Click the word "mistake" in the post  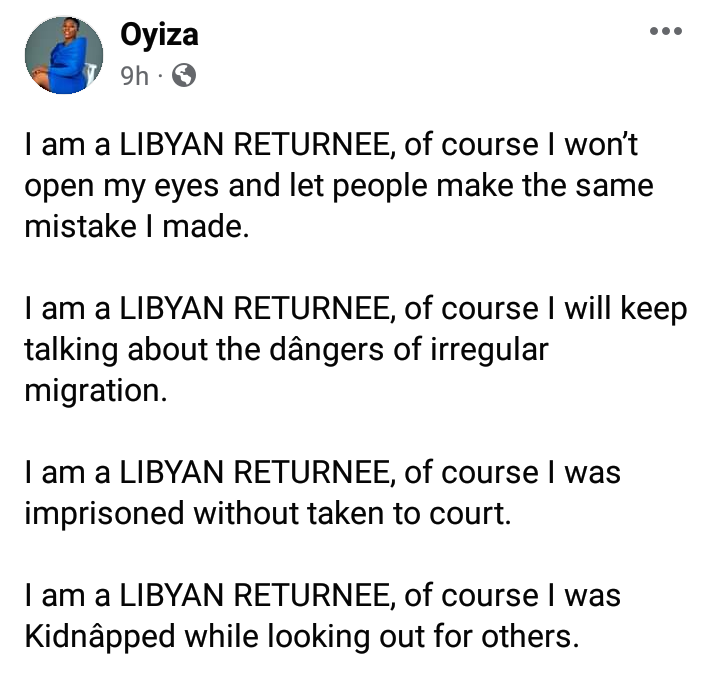[84, 227]
